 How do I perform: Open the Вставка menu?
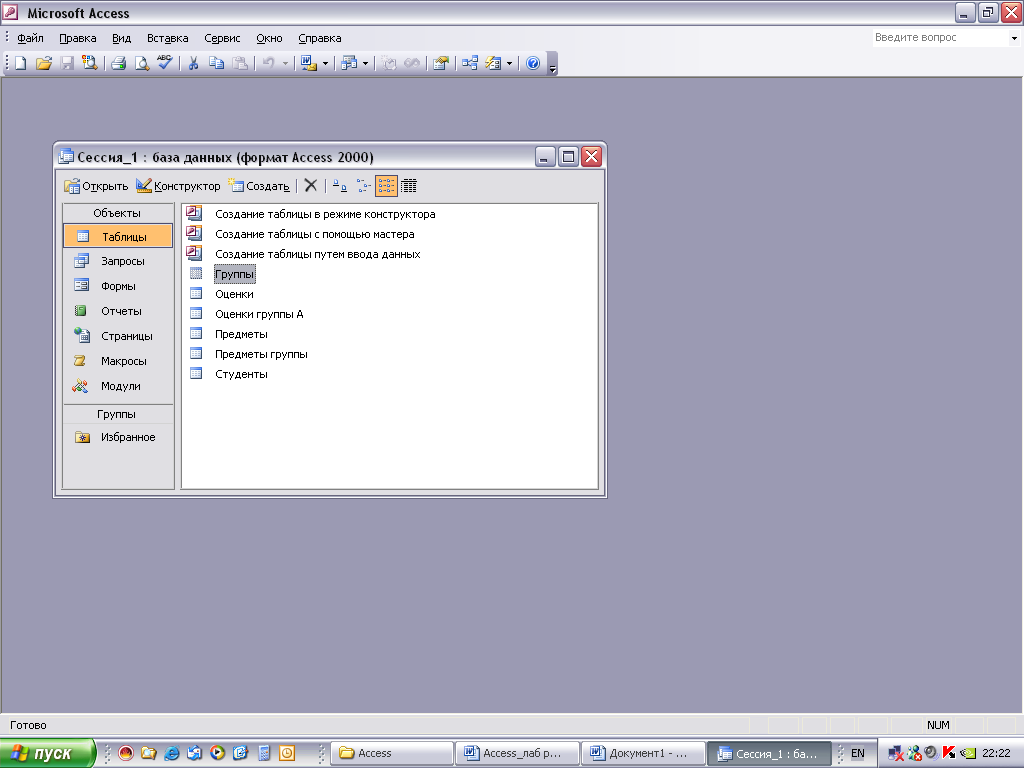[x=168, y=38]
